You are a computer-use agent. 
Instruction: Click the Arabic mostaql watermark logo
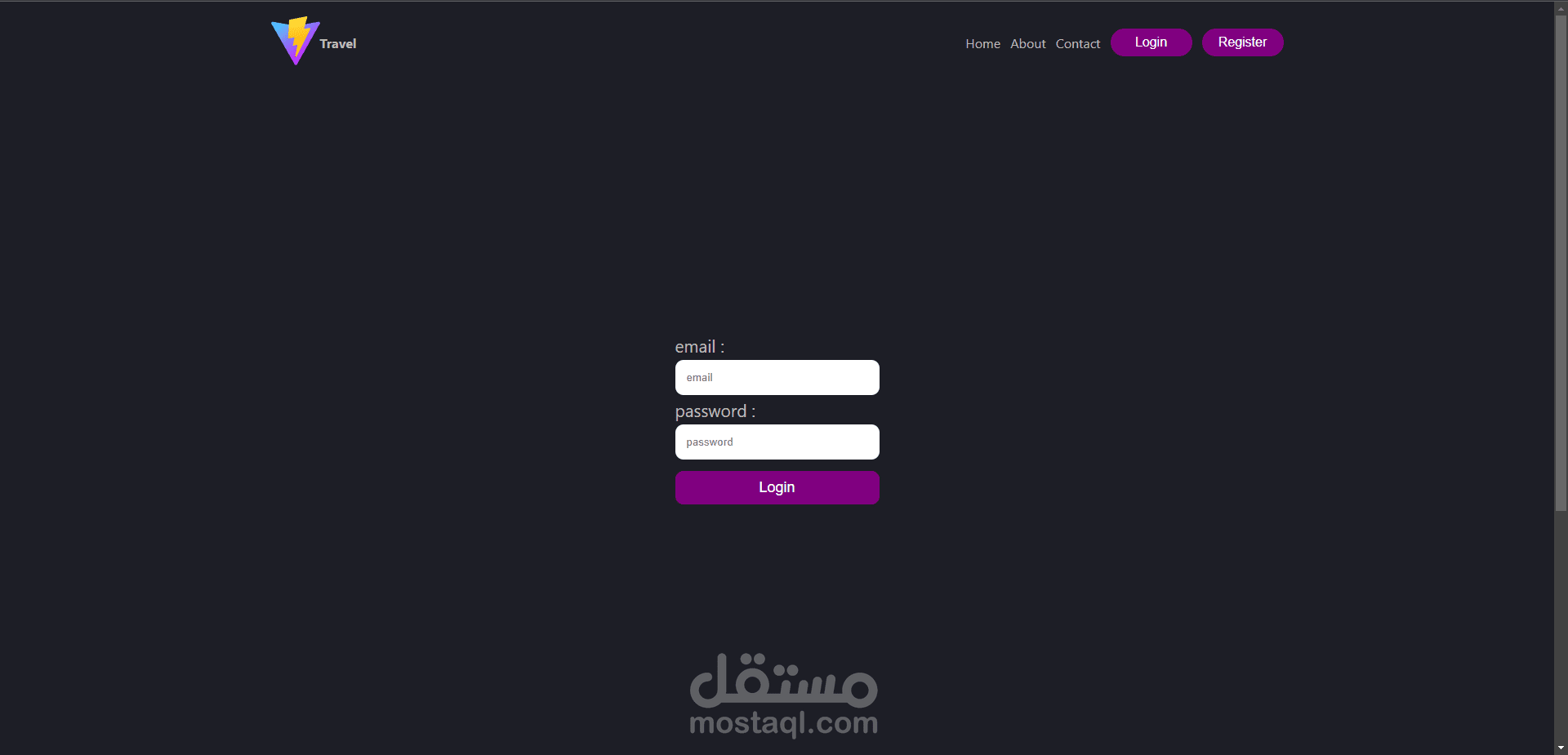[783, 680]
